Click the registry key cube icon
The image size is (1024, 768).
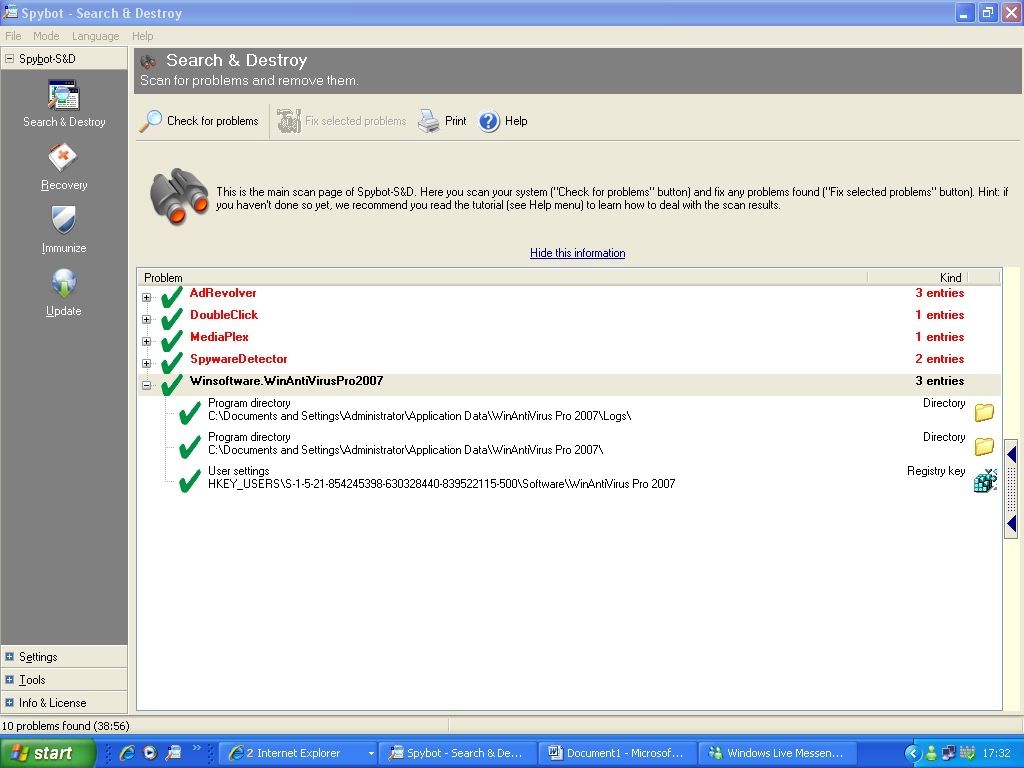coord(985,481)
